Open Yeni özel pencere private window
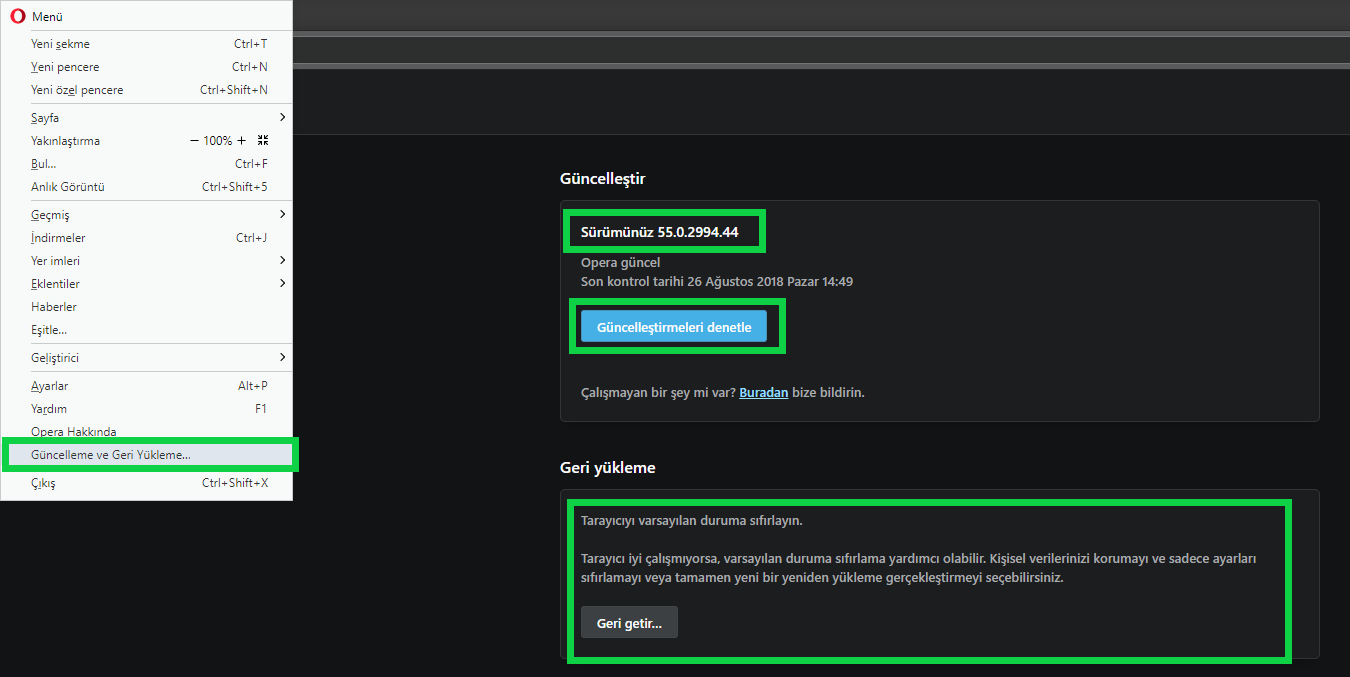The height and width of the screenshot is (677, 1350). [146, 90]
